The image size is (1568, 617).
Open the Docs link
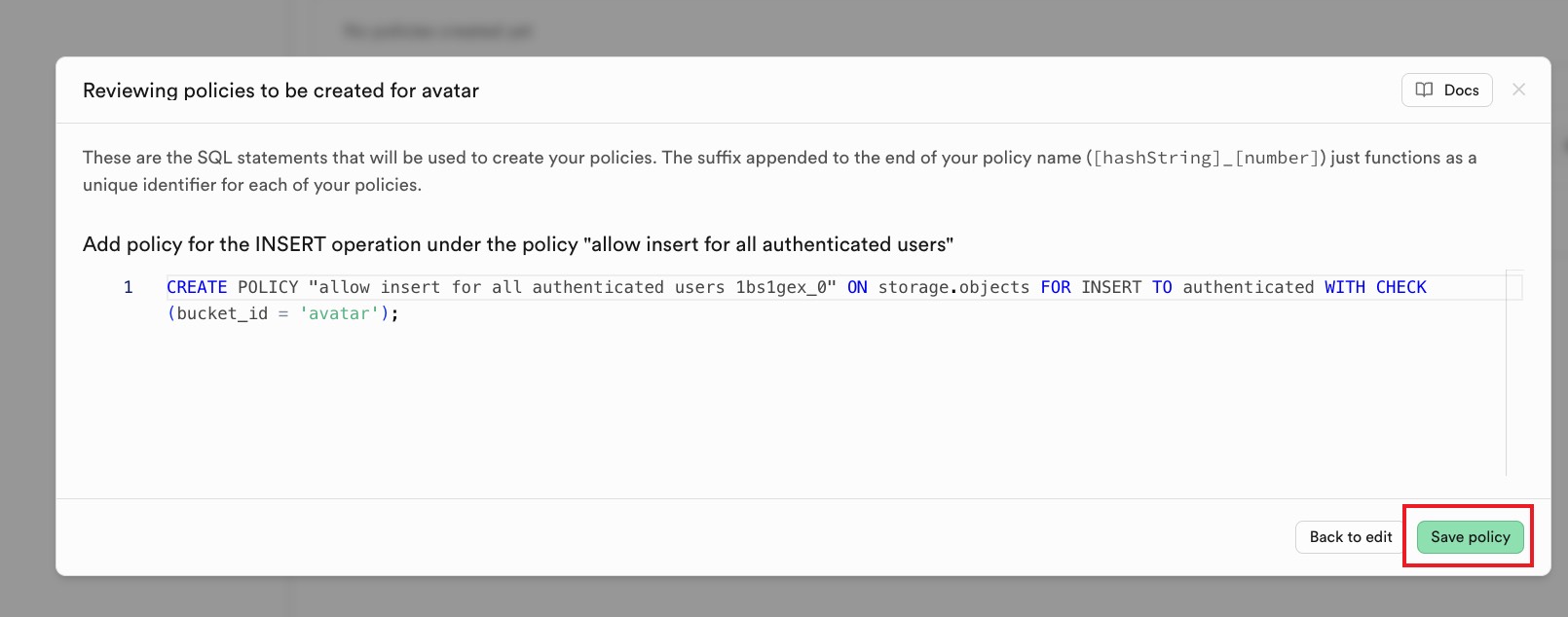pos(1460,91)
